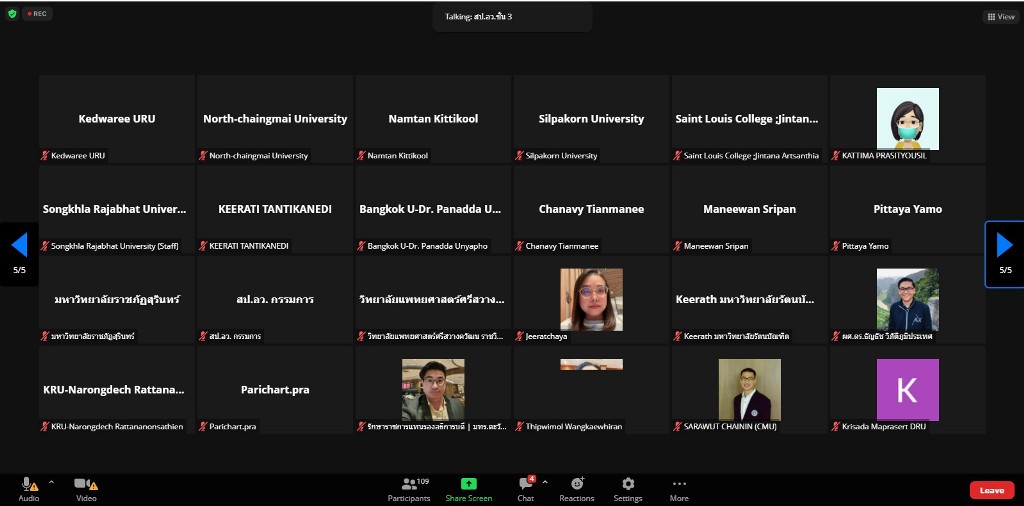Click right arrow for next gallery page
The height and width of the screenshot is (506, 1024).
coord(1005,246)
